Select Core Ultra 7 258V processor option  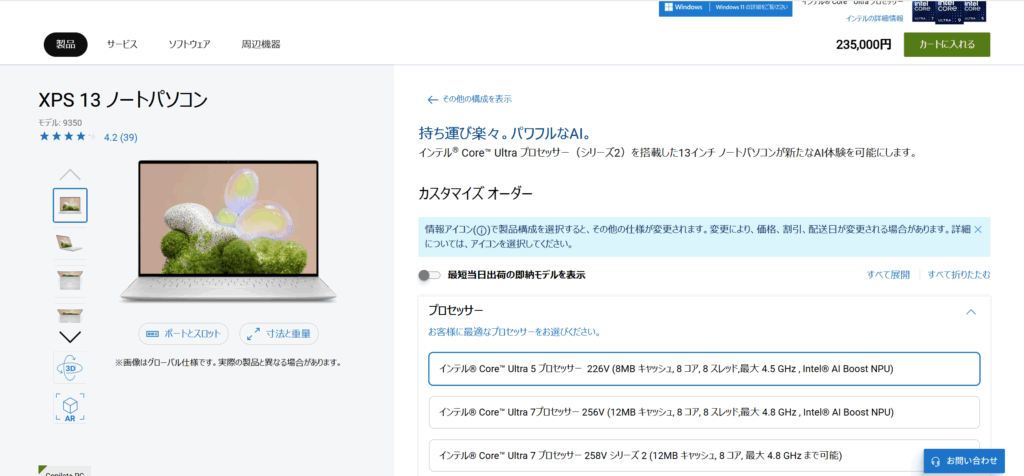[704, 455]
